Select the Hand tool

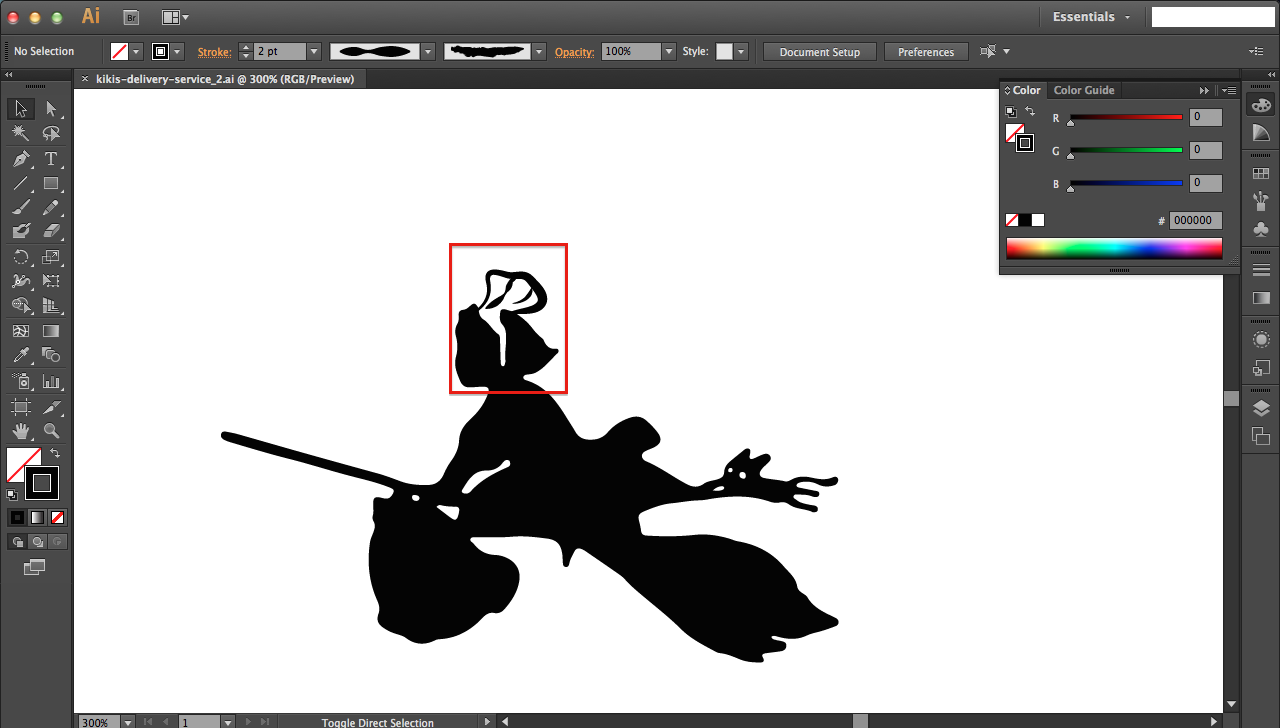(21, 431)
